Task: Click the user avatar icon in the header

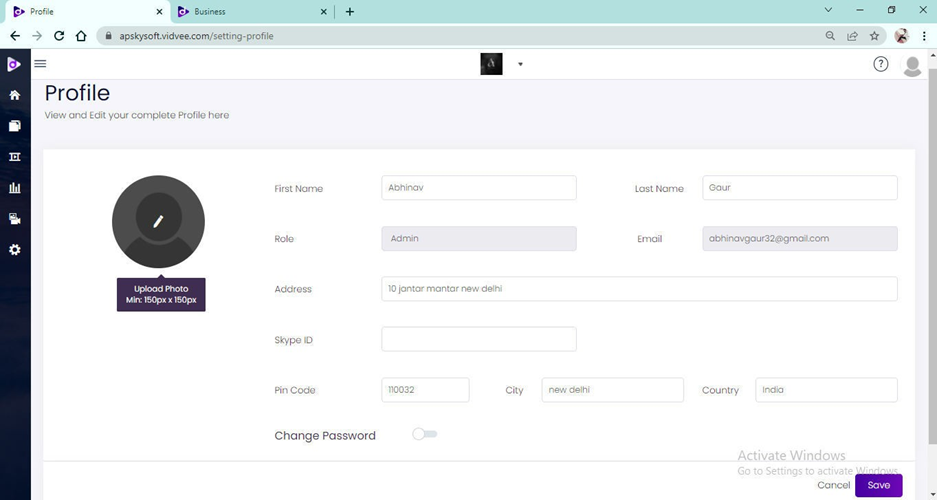Action: point(912,66)
